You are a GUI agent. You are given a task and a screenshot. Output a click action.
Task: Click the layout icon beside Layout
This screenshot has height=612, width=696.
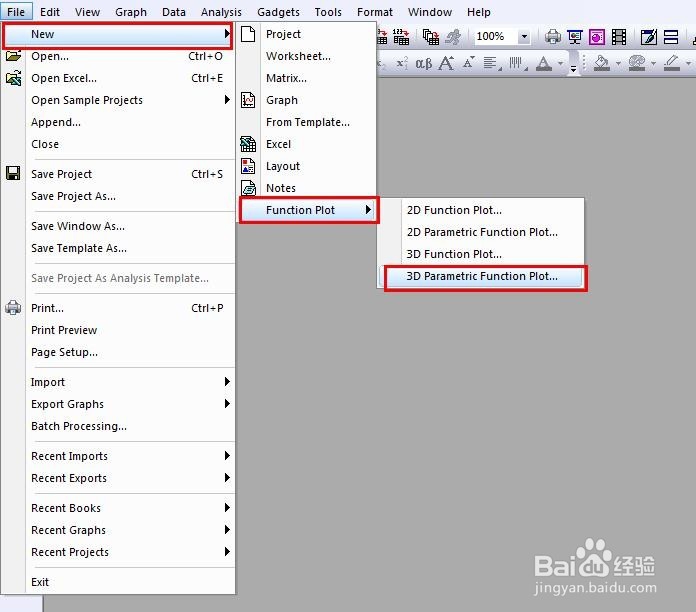click(248, 166)
